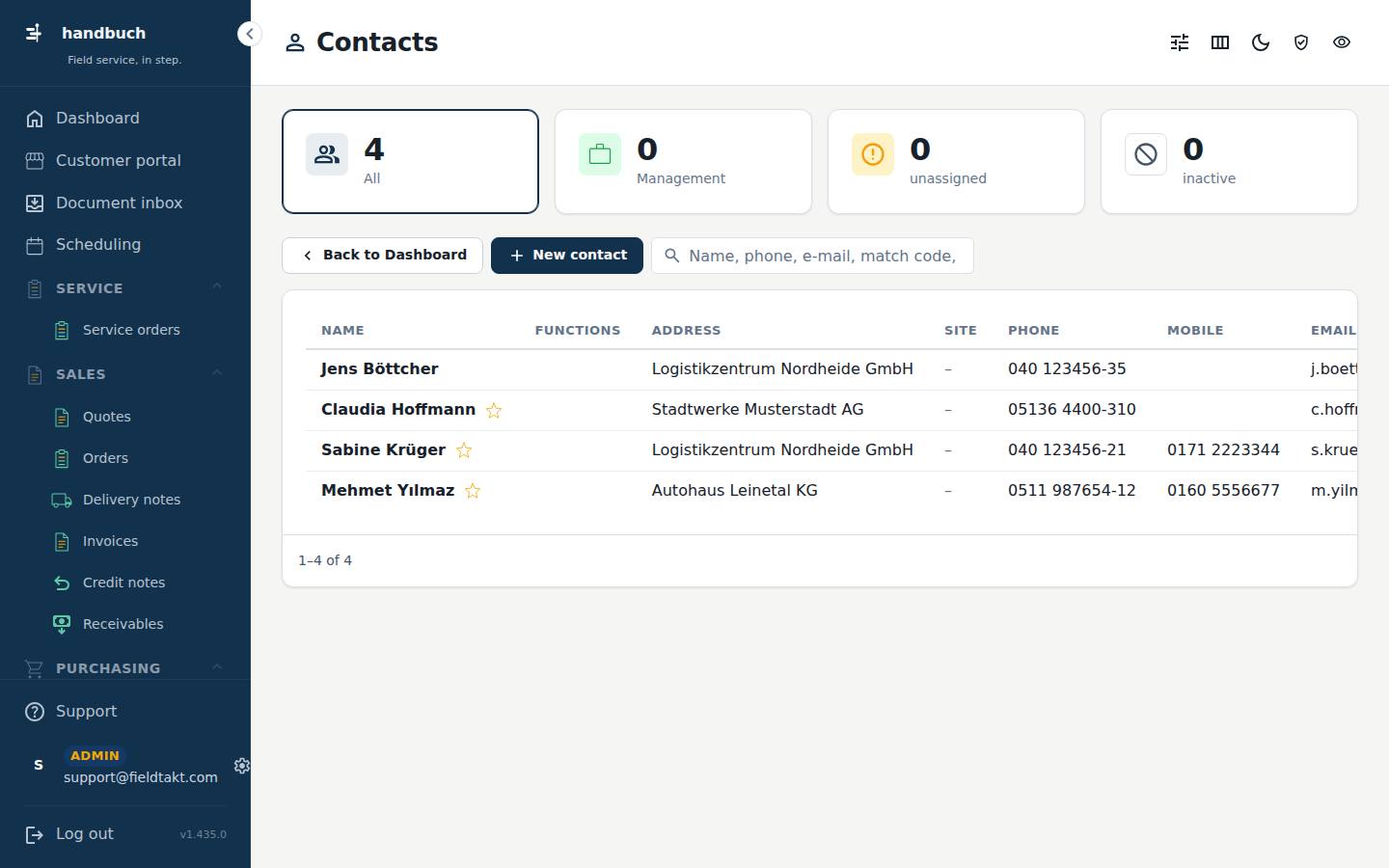Open account settings gear next to the admin email

point(242,765)
